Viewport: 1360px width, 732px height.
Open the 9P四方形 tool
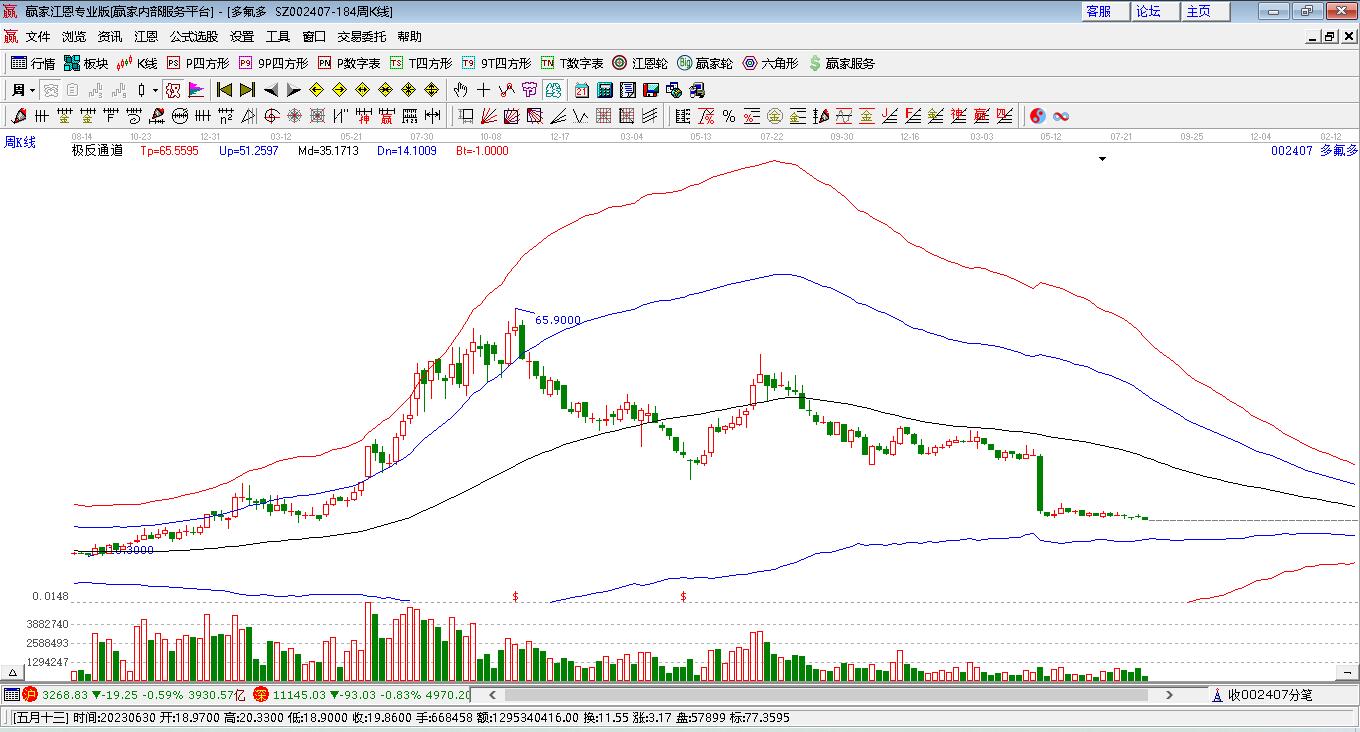tap(273, 63)
